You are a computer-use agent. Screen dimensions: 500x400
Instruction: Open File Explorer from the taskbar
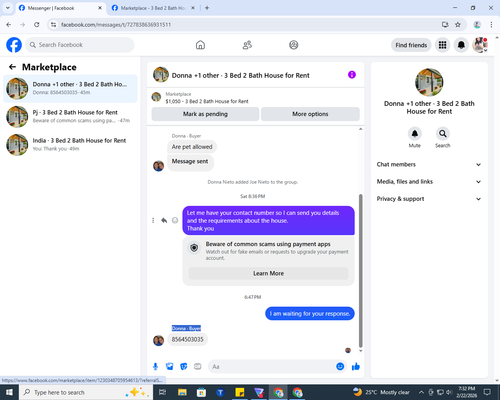[x=182, y=392]
